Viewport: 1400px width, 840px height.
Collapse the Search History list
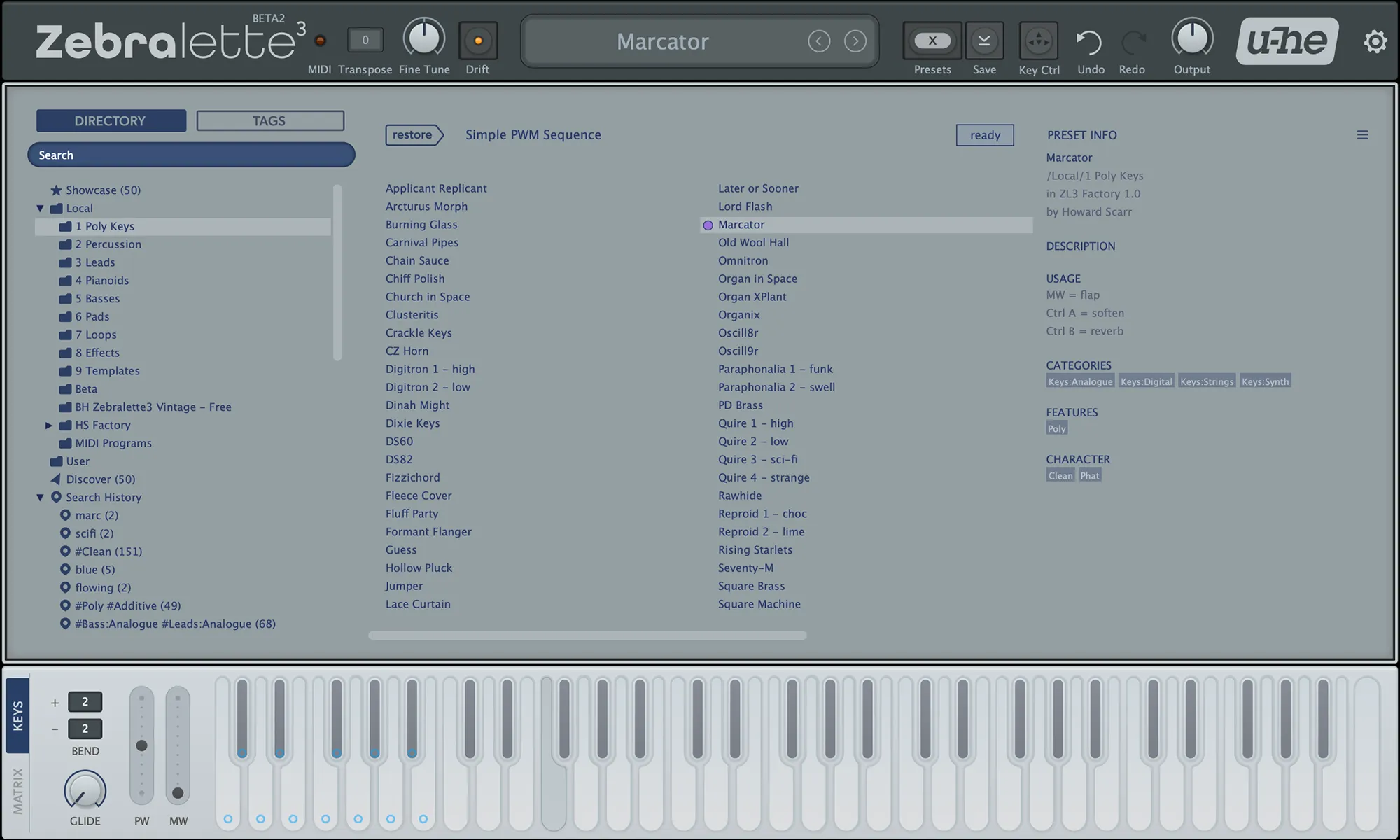coord(41,497)
